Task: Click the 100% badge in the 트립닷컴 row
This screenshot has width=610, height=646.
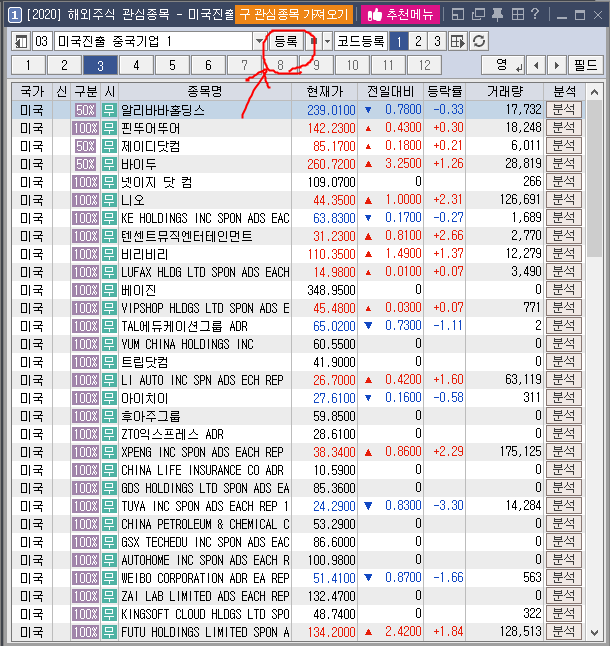Action: coord(85,362)
